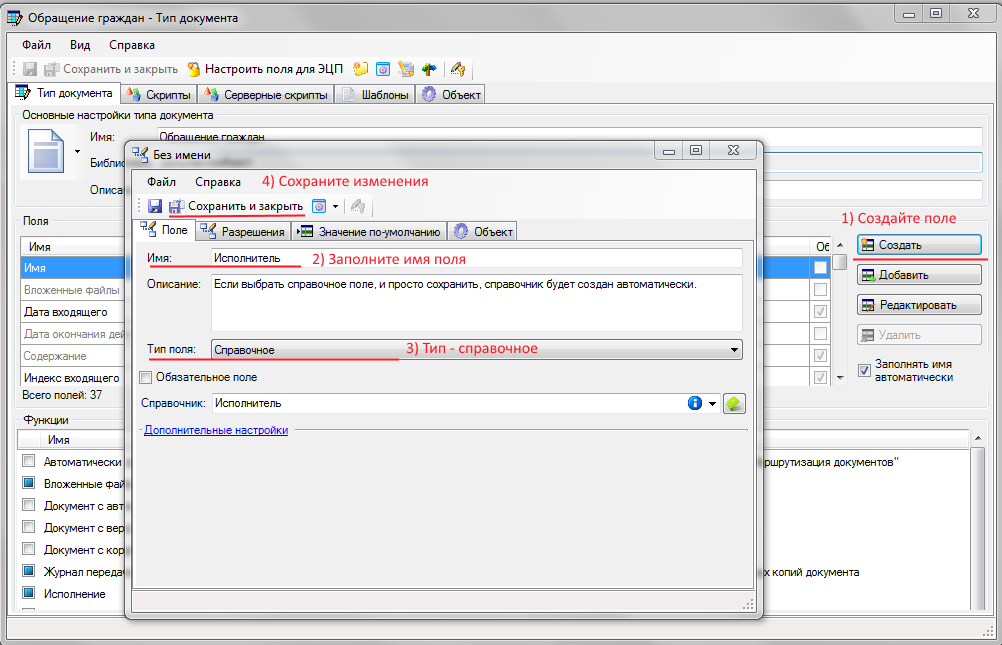Click the fields list vertical scrollbar thumb
Screen dimensions: 1002x645
[x=841, y=263]
